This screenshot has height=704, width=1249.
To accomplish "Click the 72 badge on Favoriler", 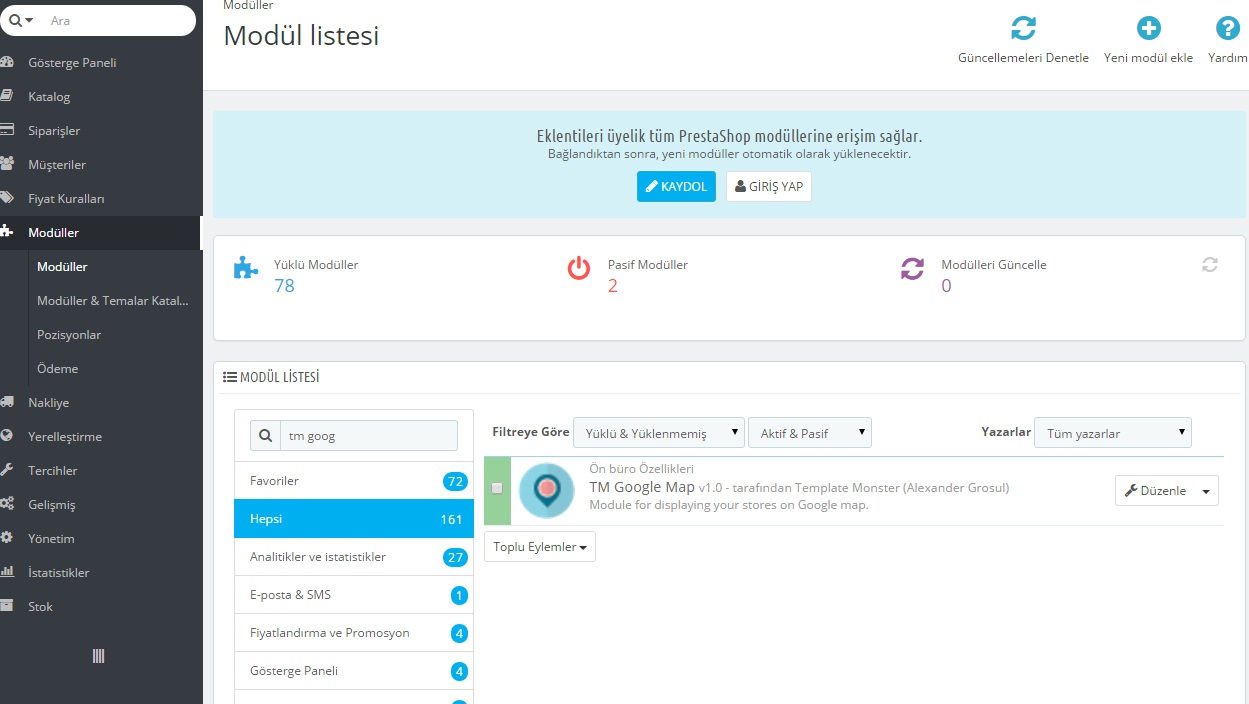I will tap(455, 481).
